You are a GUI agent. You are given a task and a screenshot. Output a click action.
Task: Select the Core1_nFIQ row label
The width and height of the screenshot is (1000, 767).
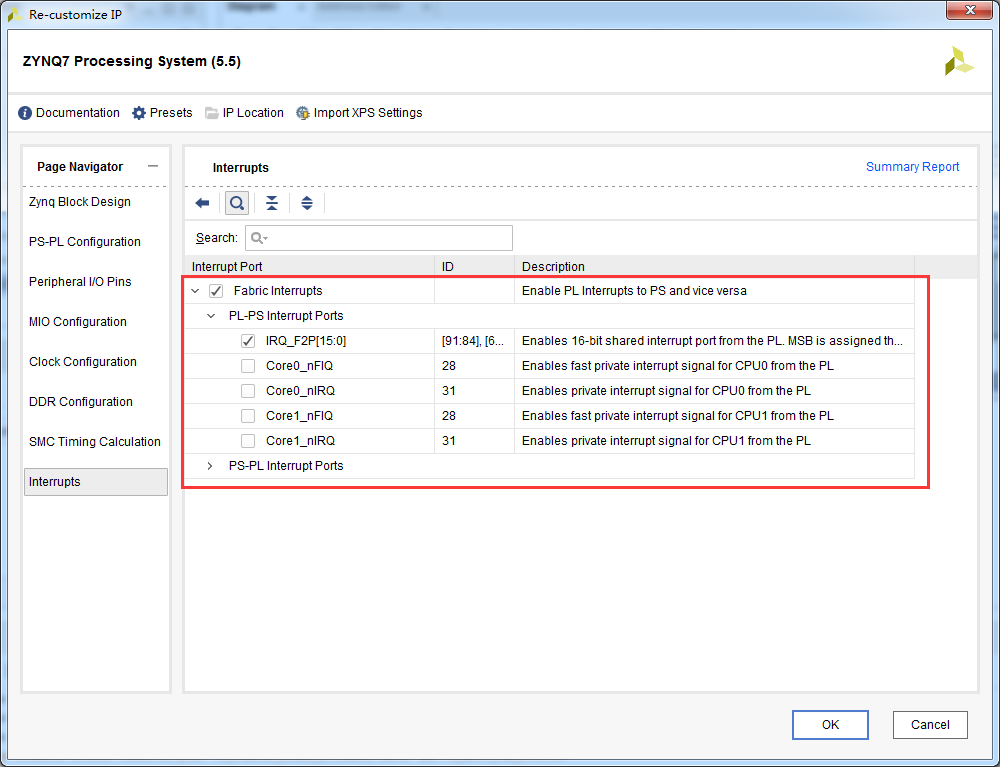(x=300, y=416)
